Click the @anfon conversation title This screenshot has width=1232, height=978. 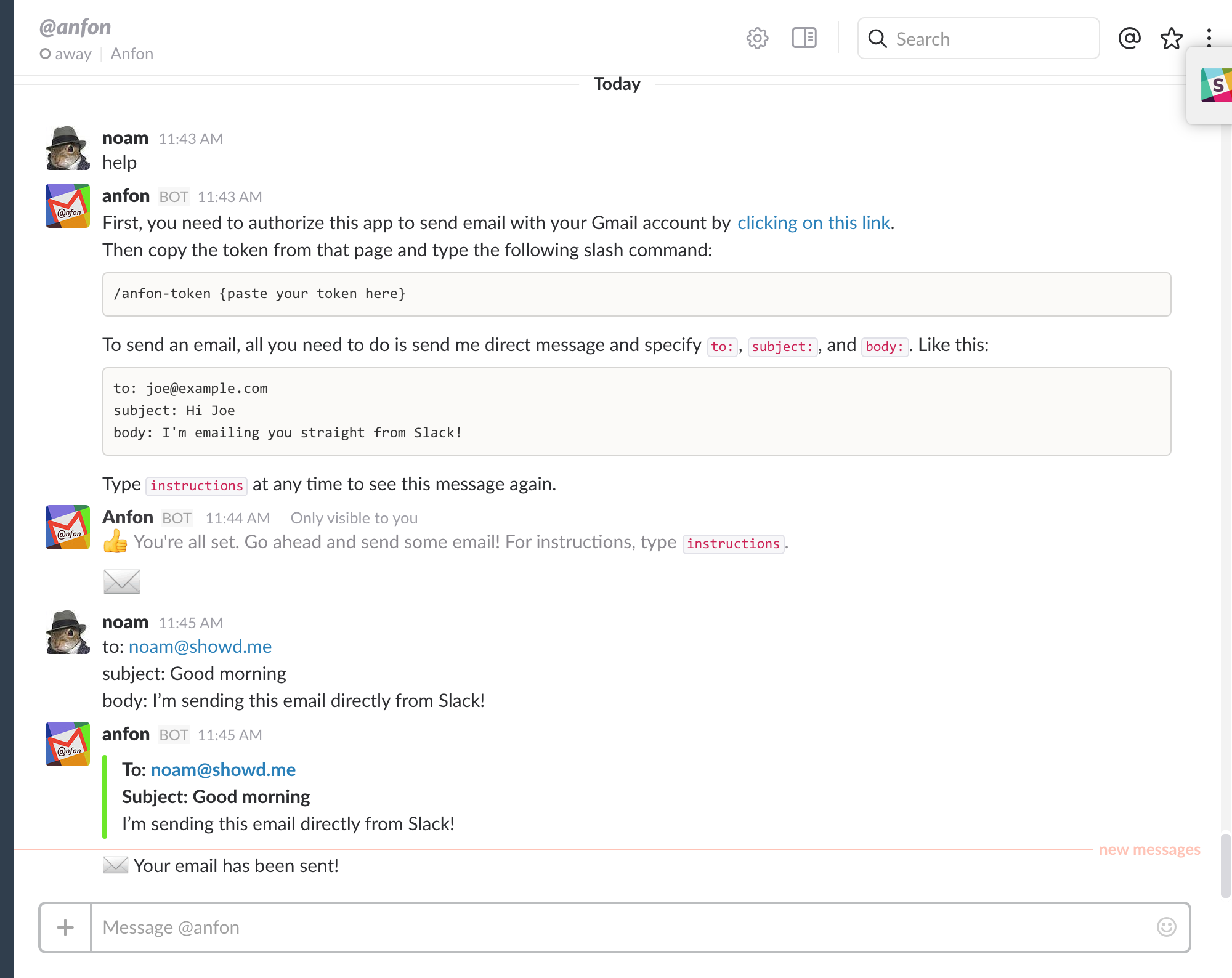pos(75,28)
